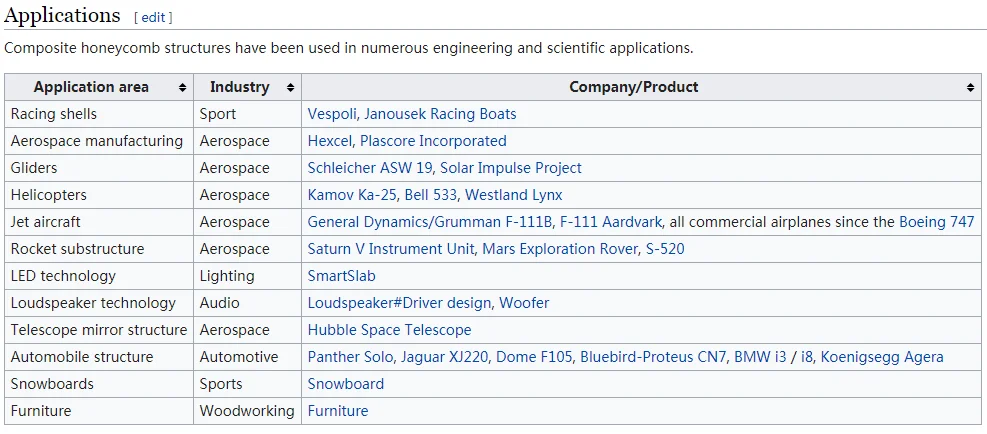This screenshot has width=987, height=434.
Task: Open Janousek Racing Boats article
Action: 440,114
